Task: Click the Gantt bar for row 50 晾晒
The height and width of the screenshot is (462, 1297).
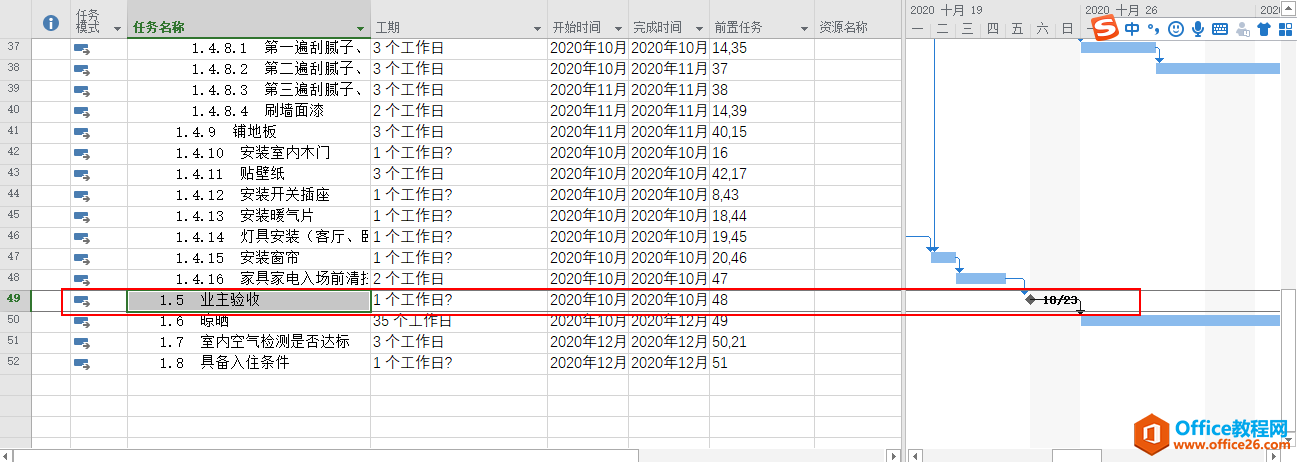Action: (x=1180, y=320)
